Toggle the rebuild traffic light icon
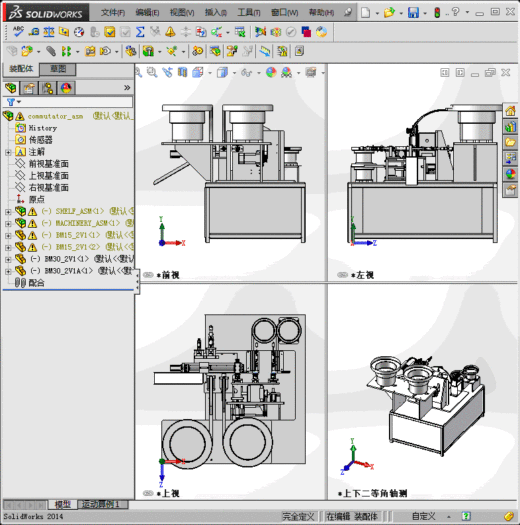This screenshot has width=520, height=525. 437,13
